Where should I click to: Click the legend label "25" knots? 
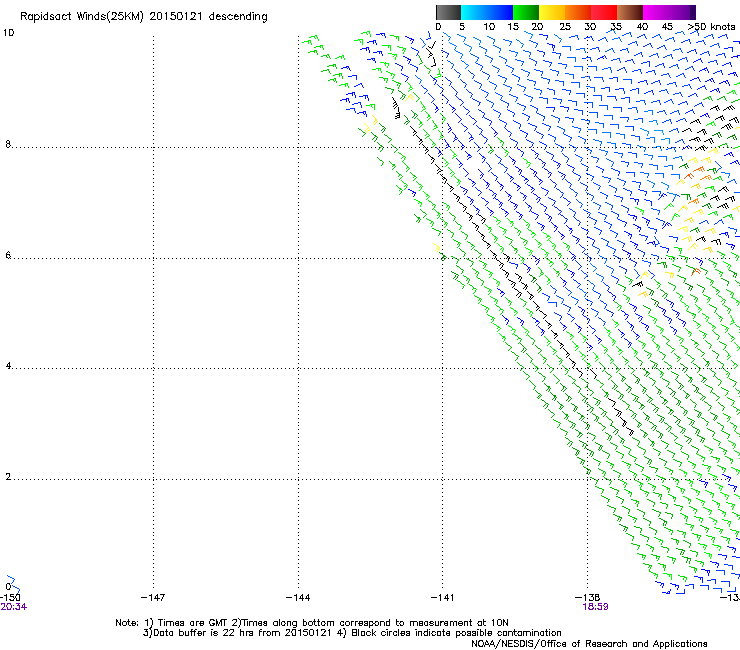click(565, 27)
